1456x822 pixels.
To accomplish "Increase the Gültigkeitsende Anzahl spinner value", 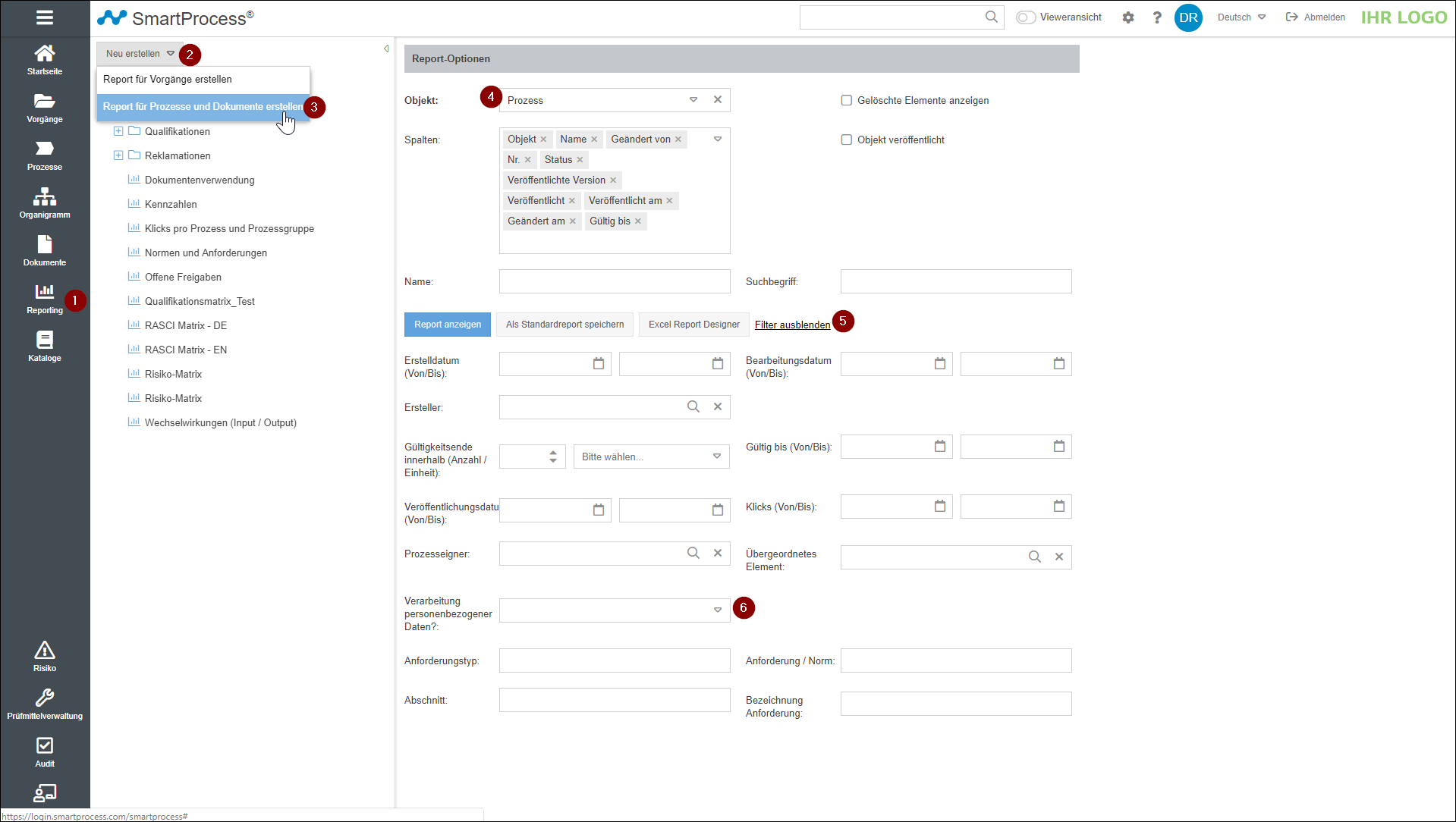I will [553, 453].
